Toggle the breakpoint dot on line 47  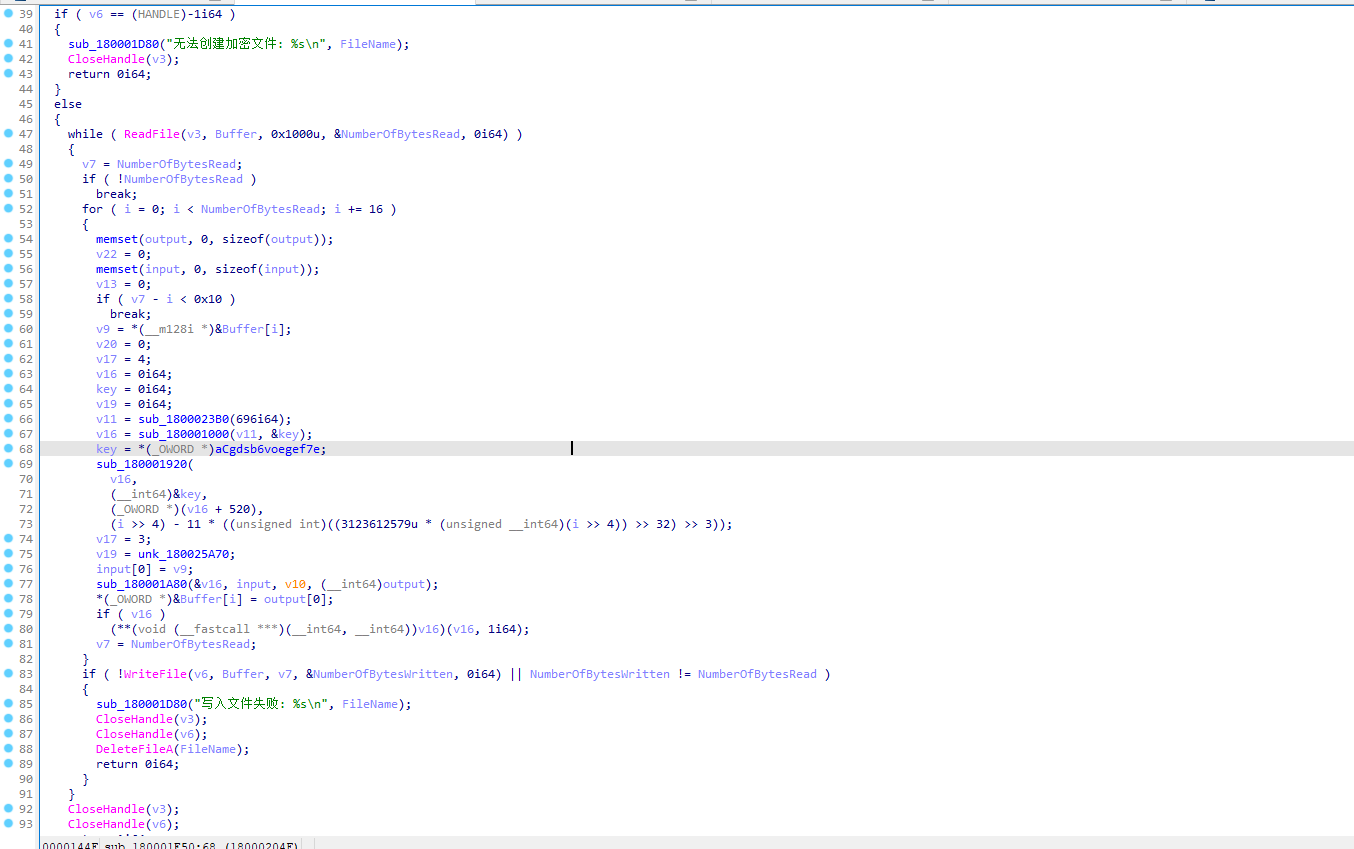8,133
